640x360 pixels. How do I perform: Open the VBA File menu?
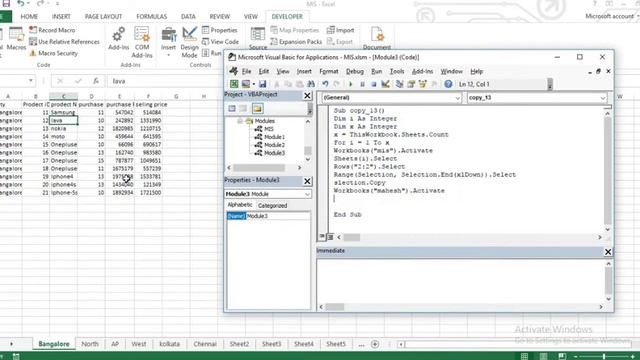(x=246, y=71)
